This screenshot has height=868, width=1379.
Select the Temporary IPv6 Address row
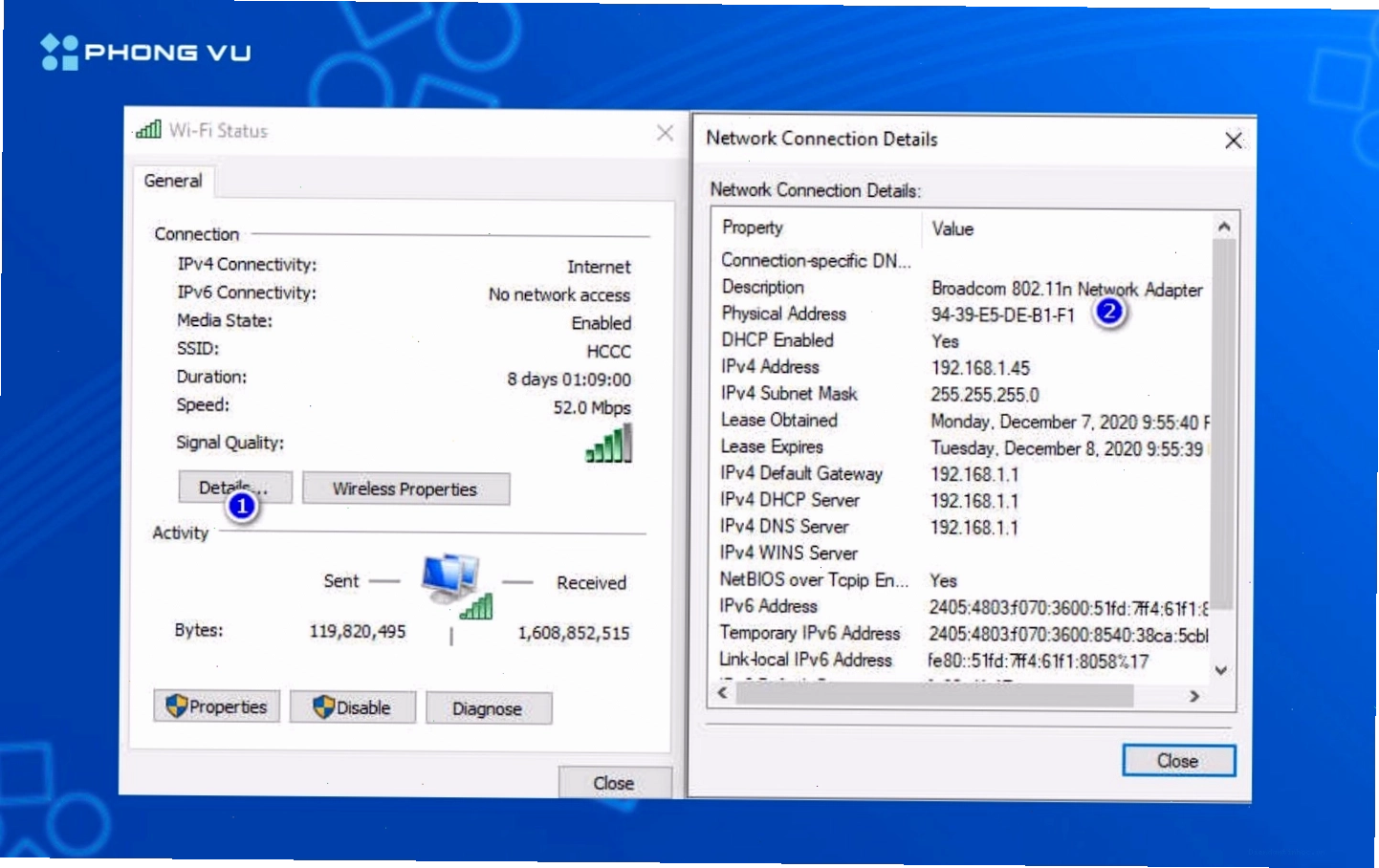click(962, 634)
